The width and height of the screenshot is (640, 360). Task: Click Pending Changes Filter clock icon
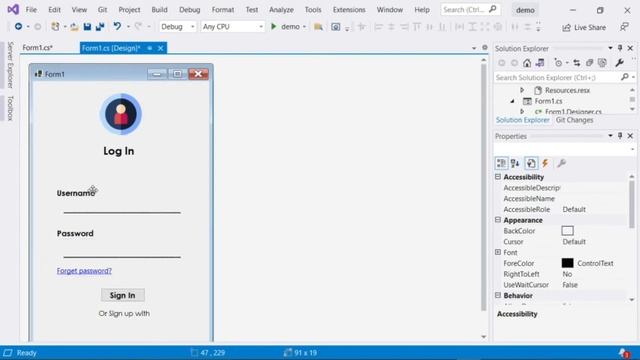[558, 63]
